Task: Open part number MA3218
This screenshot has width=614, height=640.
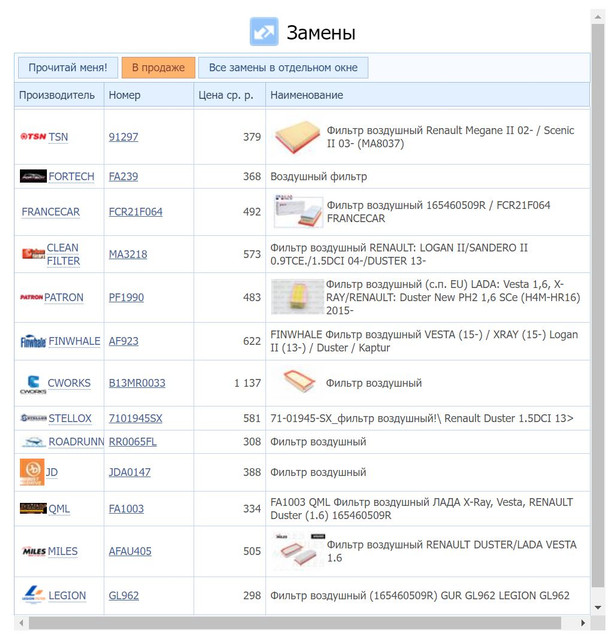Action: pos(128,254)
